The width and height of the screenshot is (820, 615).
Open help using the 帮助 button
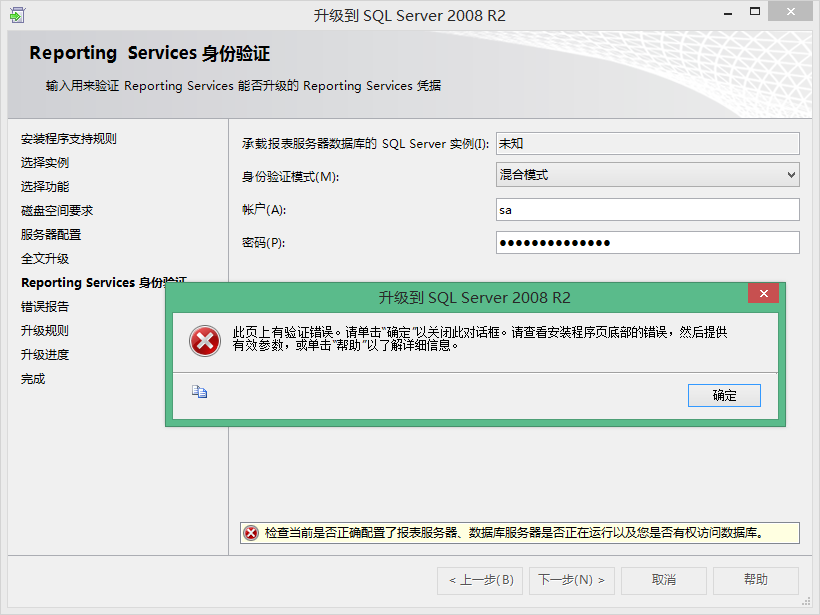(755, 580)
